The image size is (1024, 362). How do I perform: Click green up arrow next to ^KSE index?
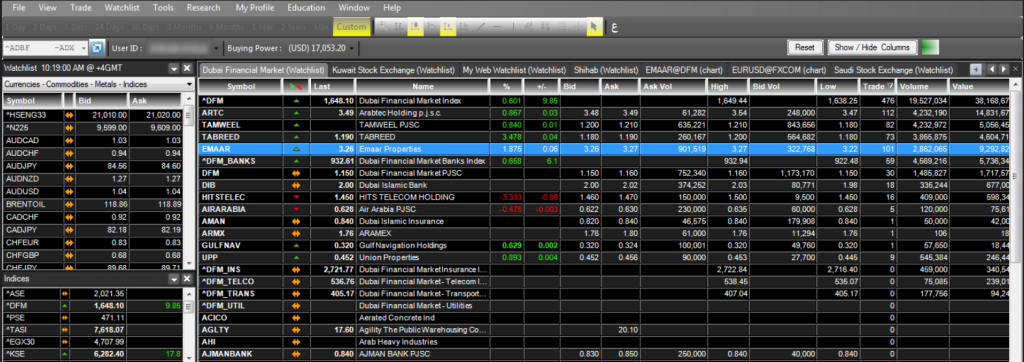(65, 354)
